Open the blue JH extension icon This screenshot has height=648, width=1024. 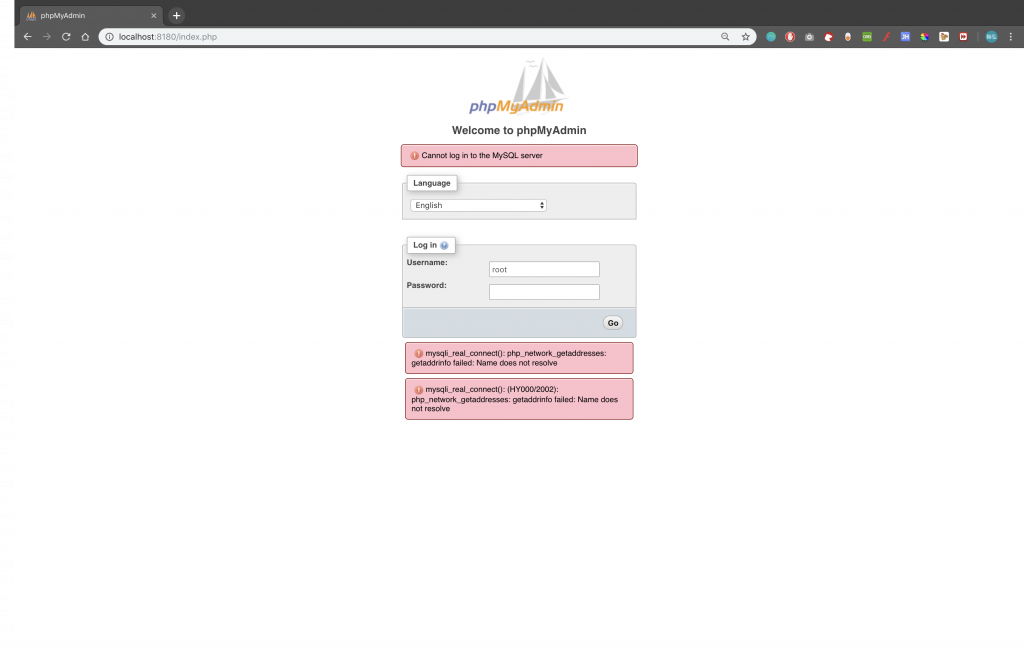click(x=905, y=37)
